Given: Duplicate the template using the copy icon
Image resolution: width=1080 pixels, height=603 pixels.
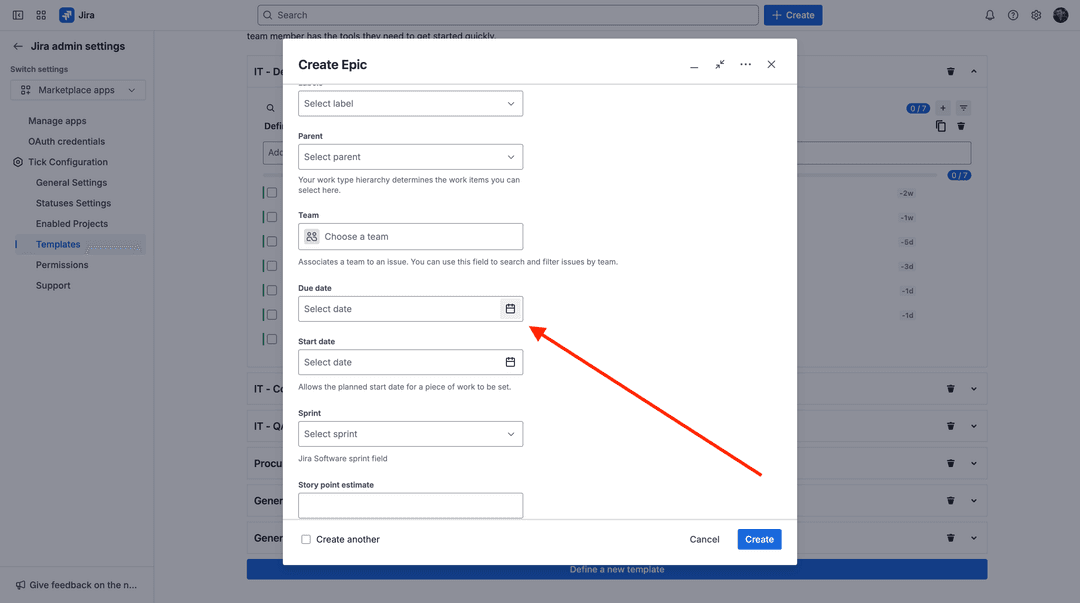Looking at the screenshot, I should 940,126.
